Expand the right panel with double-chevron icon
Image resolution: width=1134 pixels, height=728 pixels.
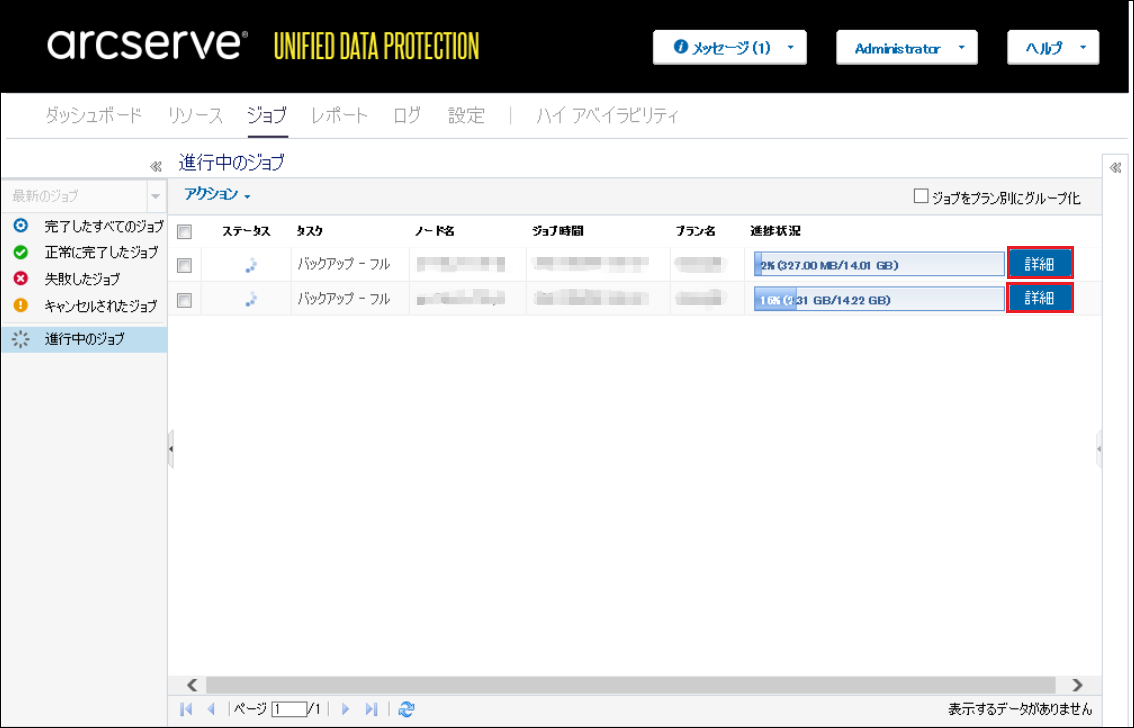pos(1116,167)
